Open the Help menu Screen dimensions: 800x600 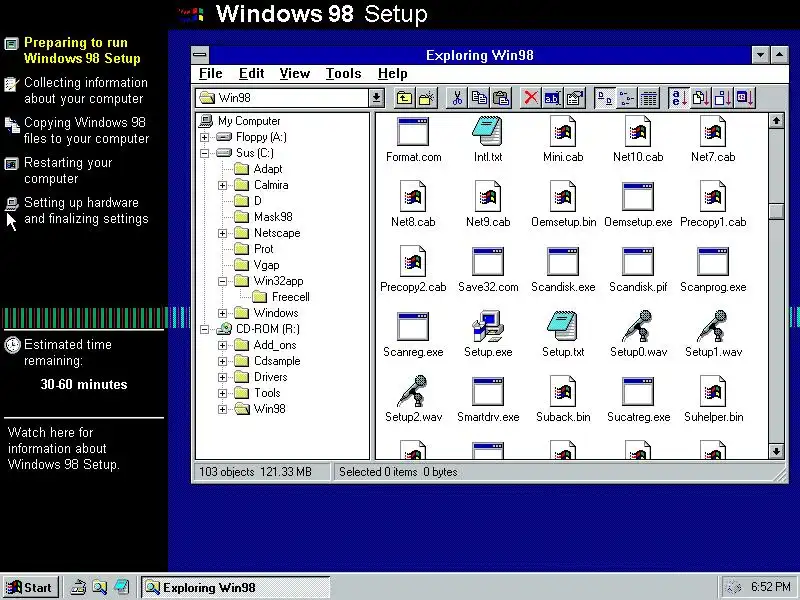pyautogui.click(x=392, y=73)
